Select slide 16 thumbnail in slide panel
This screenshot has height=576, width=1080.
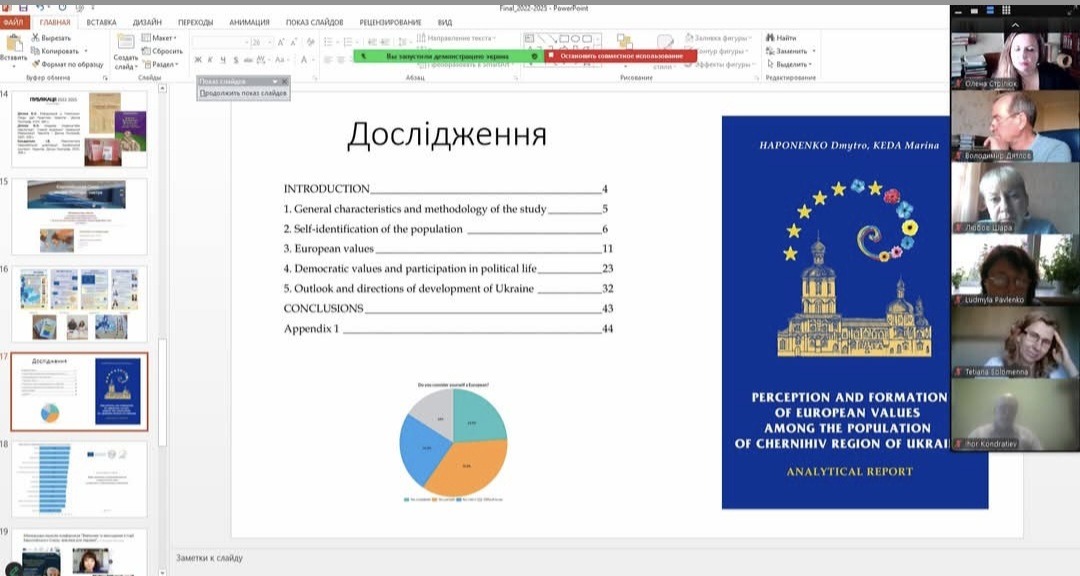point(78,304)
